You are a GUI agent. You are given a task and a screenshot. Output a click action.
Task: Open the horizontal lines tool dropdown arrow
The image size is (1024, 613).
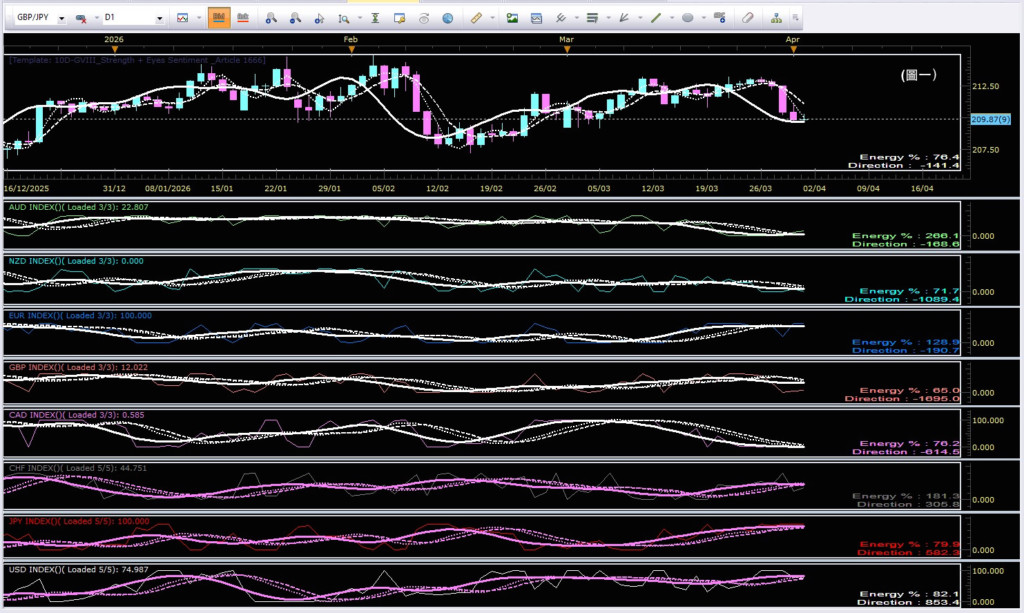tap(606, 19)
